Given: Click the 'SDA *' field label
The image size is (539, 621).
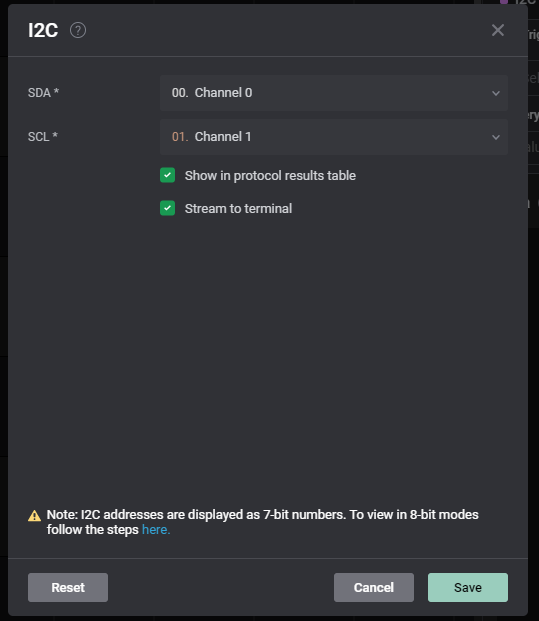Looking at the screenshot, I should tap(43, 93).
